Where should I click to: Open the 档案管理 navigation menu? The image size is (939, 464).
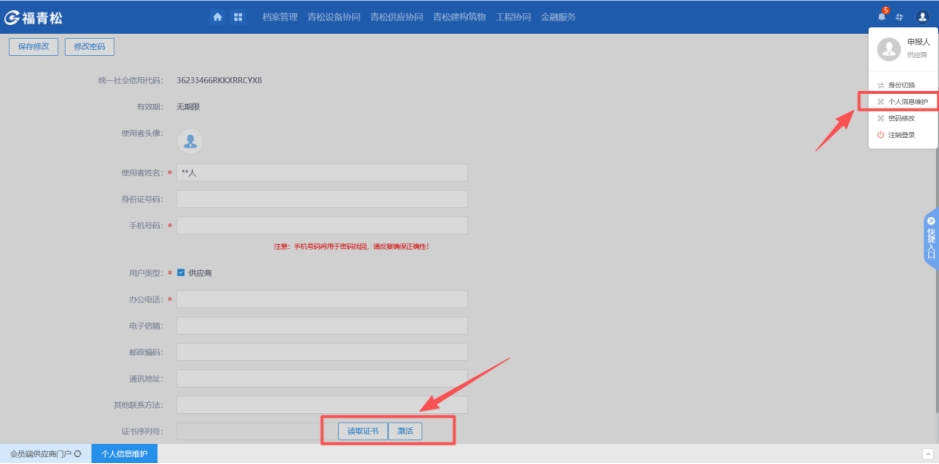[x=280, y=17]
